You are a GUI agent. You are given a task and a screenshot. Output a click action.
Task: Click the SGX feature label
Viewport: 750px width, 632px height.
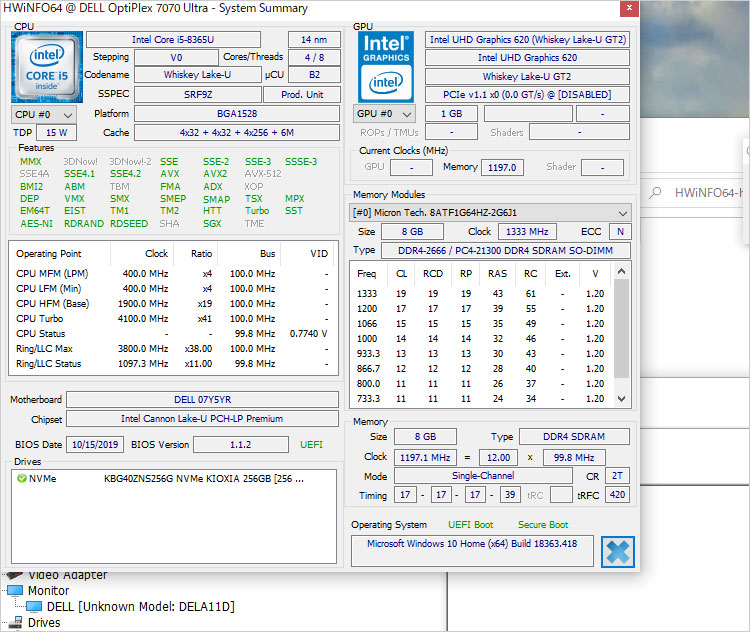tap(212, 223)
